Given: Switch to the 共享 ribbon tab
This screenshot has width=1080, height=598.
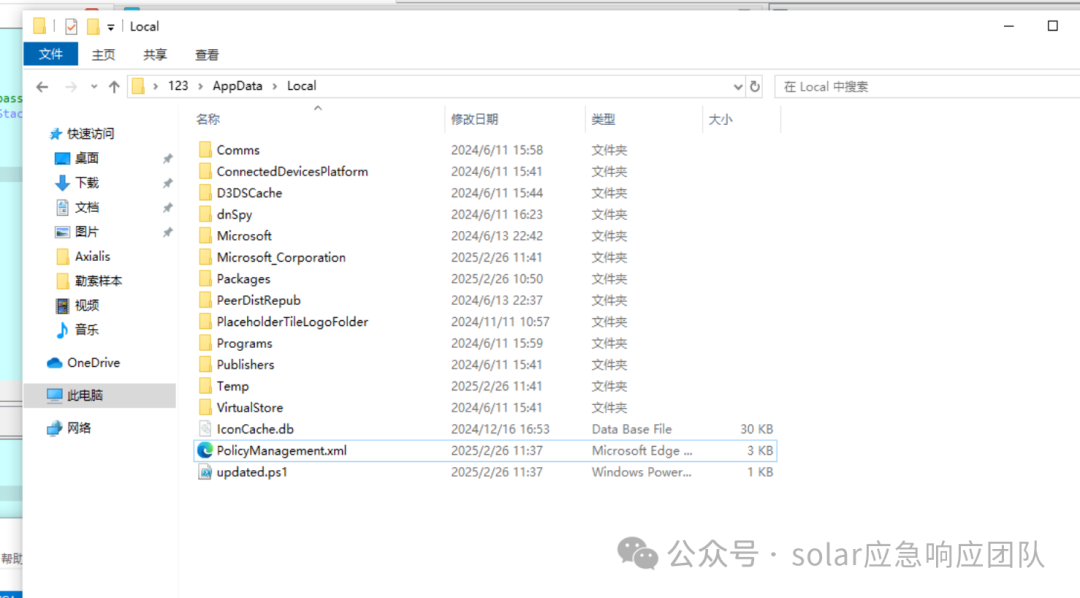Looking at the screenshot, I should 155,54.
